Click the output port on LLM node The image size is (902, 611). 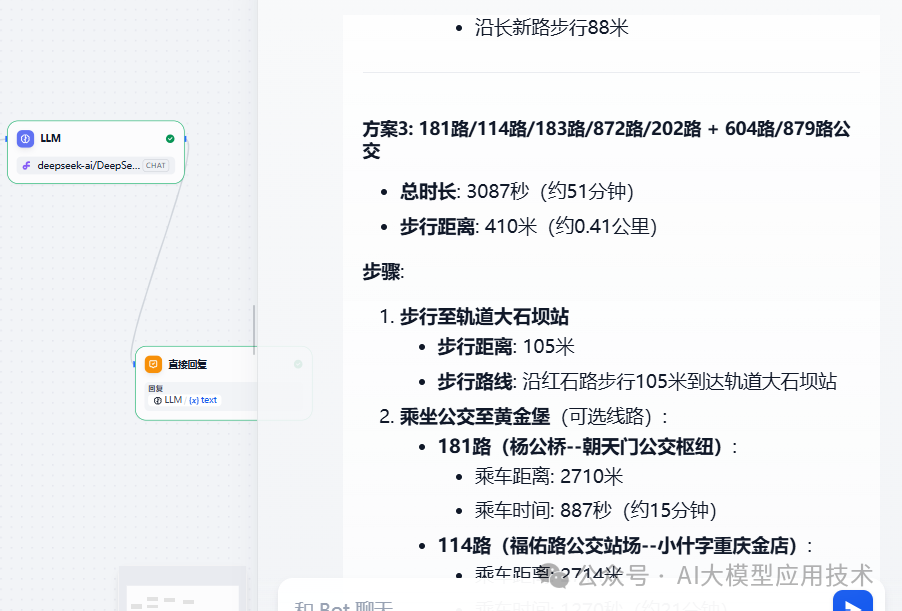pos(187,138)
